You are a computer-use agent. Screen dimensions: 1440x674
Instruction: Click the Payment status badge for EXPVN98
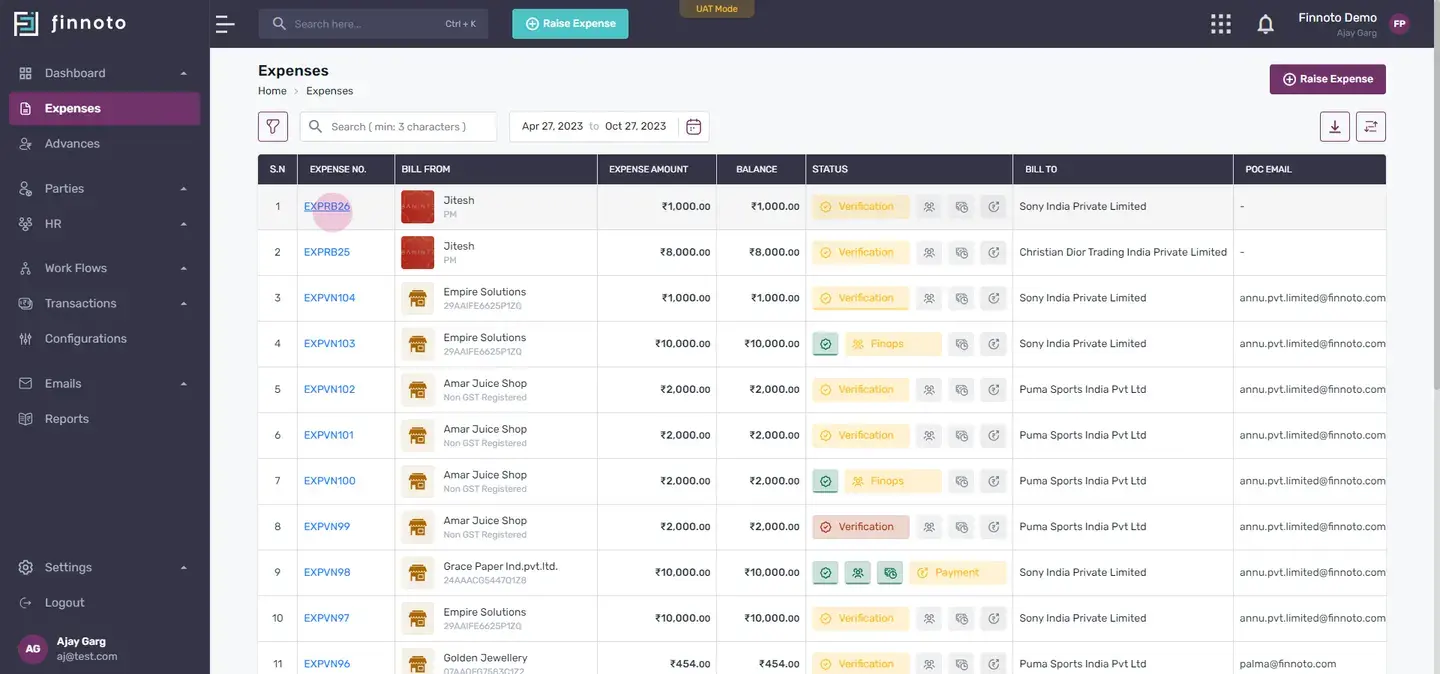click(x=957, y=573)
